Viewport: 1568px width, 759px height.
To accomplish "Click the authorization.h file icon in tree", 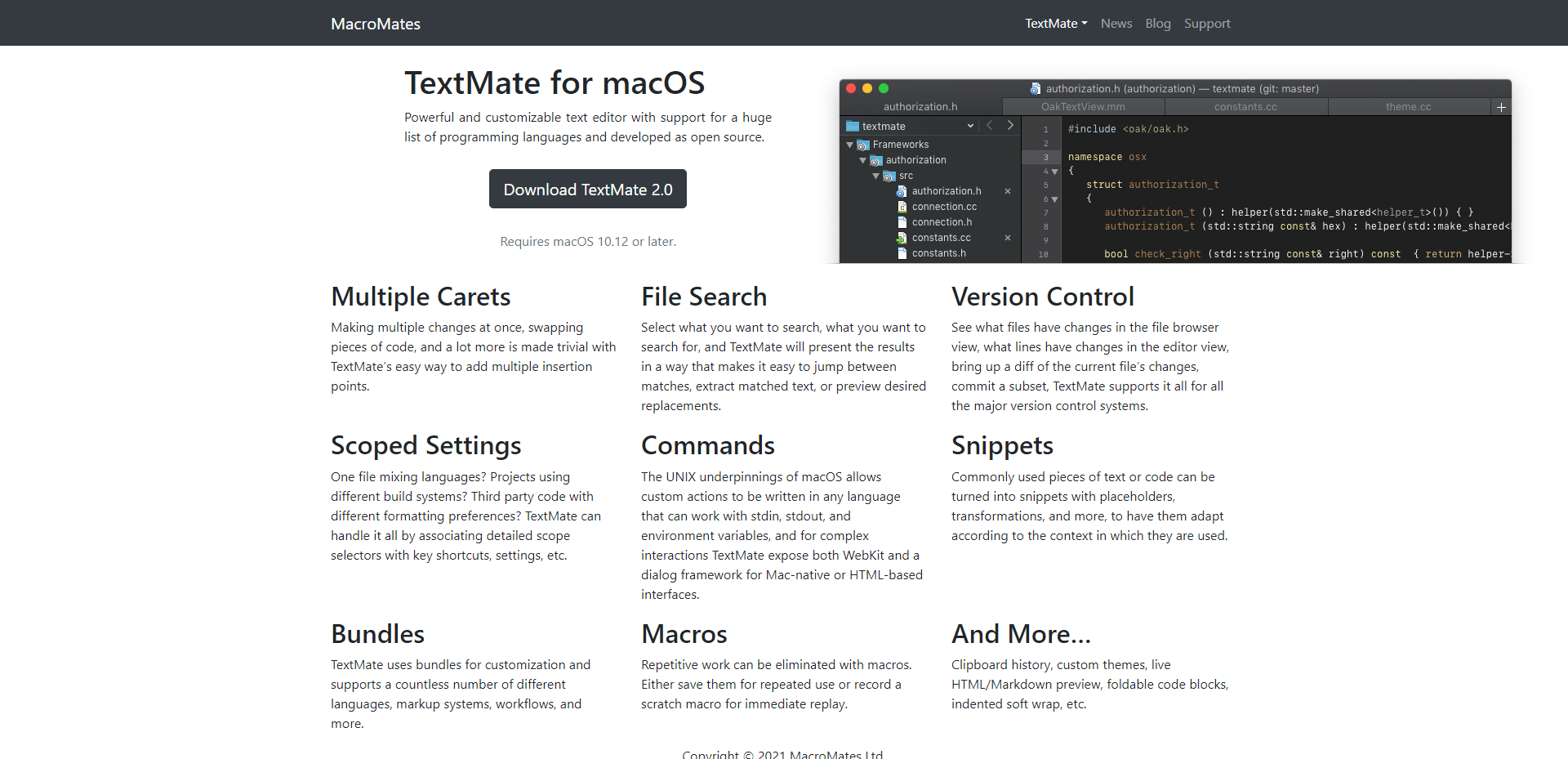I will coord(902,191).
